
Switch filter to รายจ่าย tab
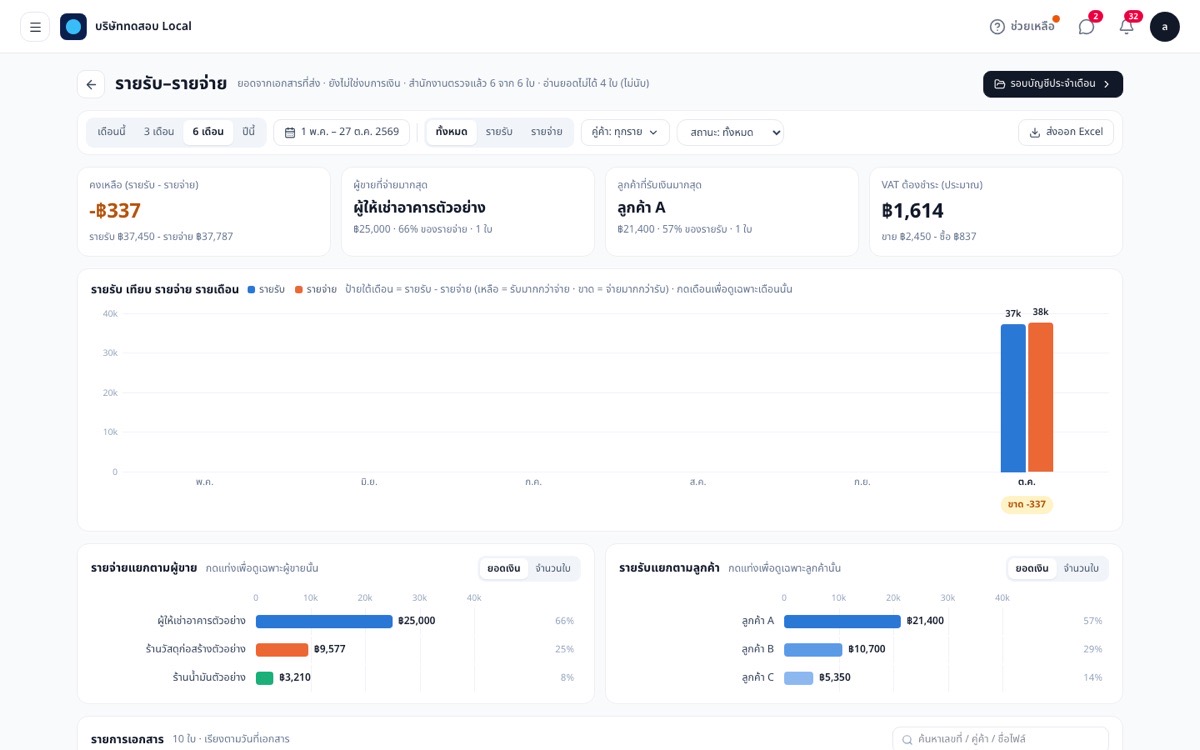(546, 132)
